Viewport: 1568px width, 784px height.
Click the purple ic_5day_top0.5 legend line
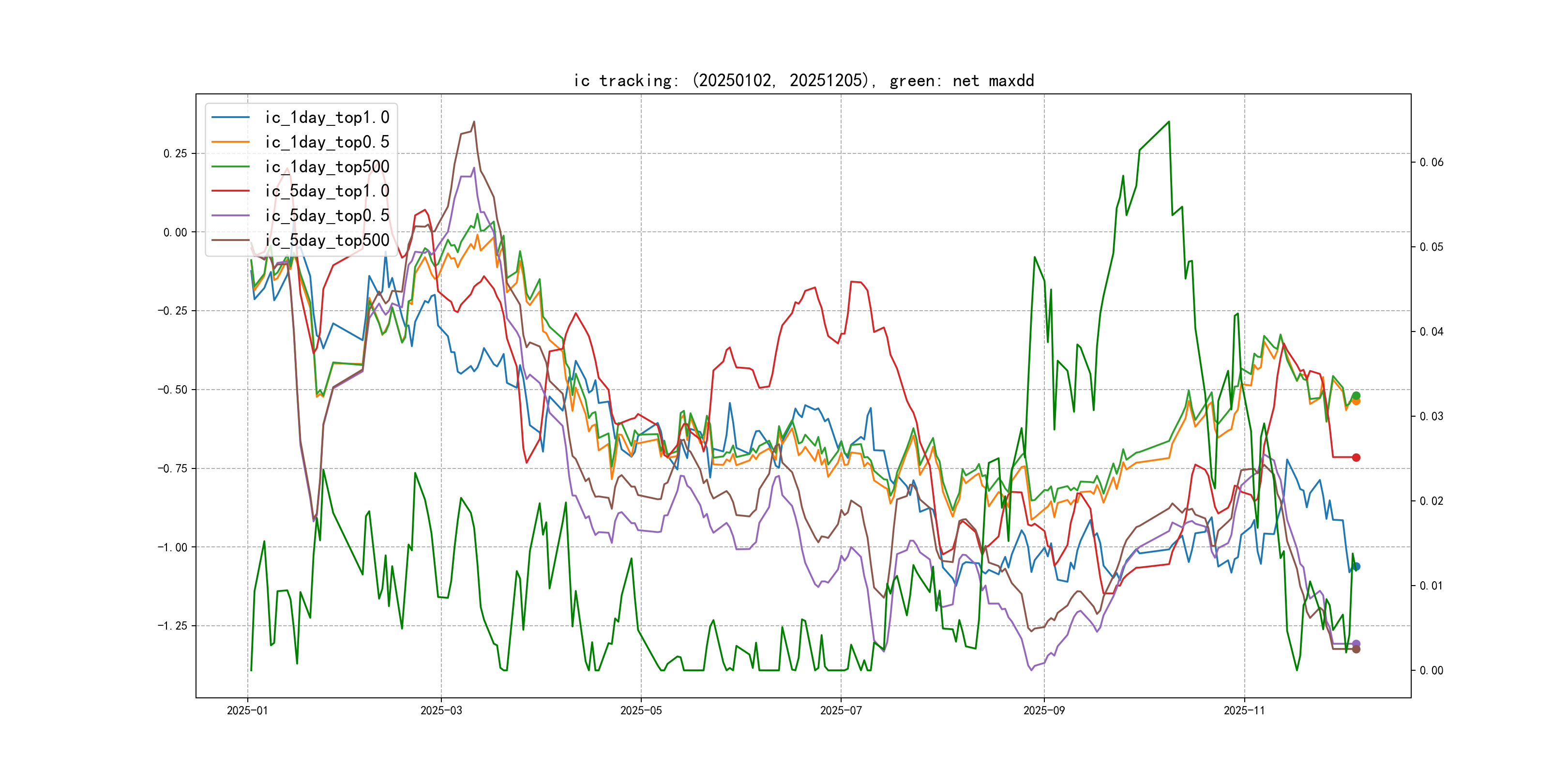[x=230, y=215]
